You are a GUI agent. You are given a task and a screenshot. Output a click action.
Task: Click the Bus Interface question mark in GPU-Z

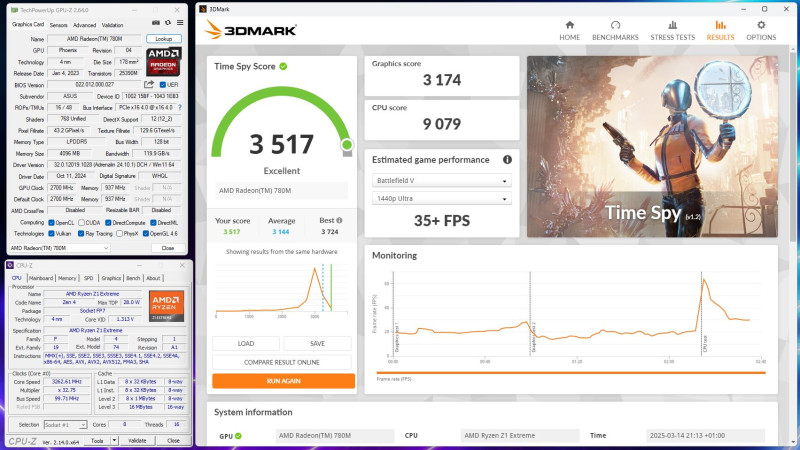tap(180, 108)
